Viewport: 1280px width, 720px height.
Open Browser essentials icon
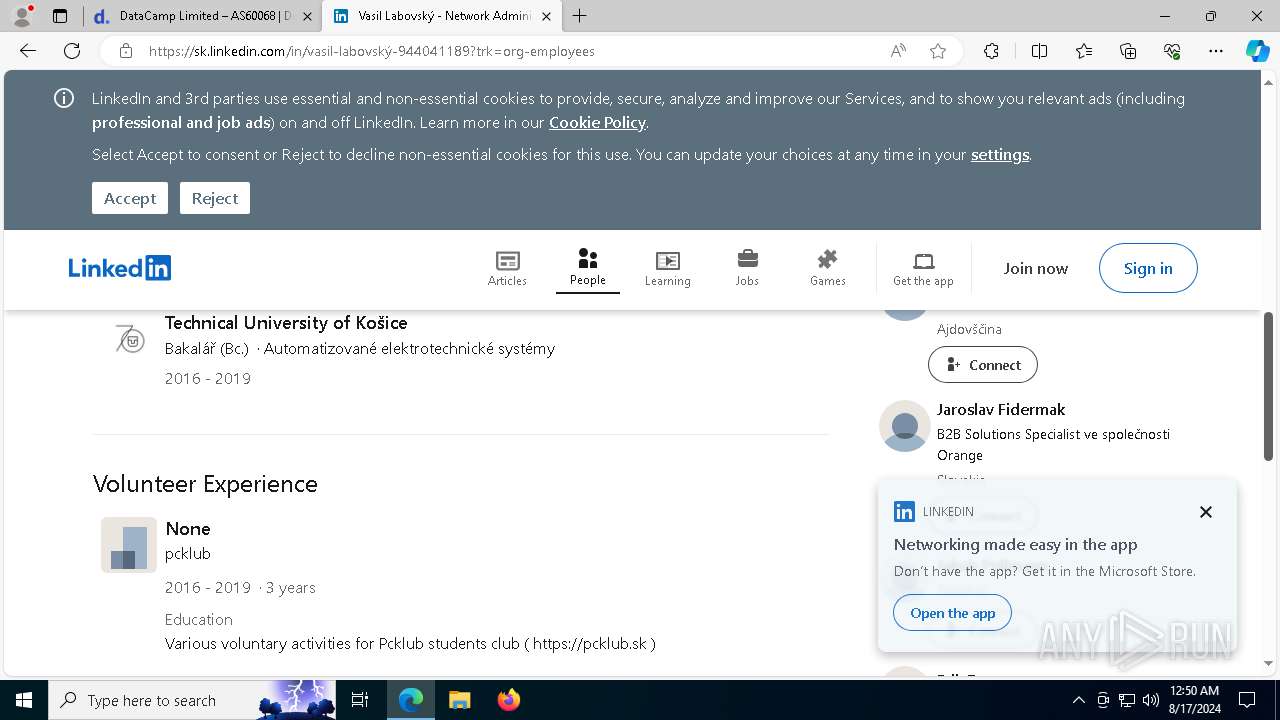[1172, 51]
